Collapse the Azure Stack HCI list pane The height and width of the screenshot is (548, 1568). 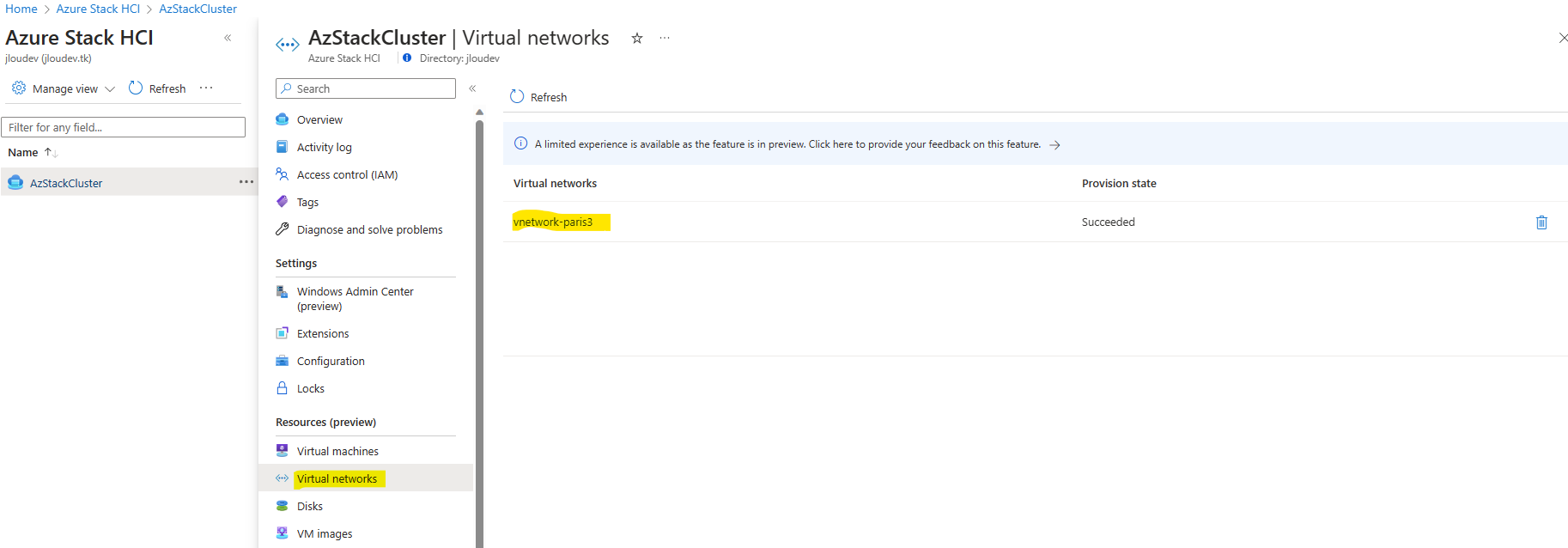(x=228, y=38)
